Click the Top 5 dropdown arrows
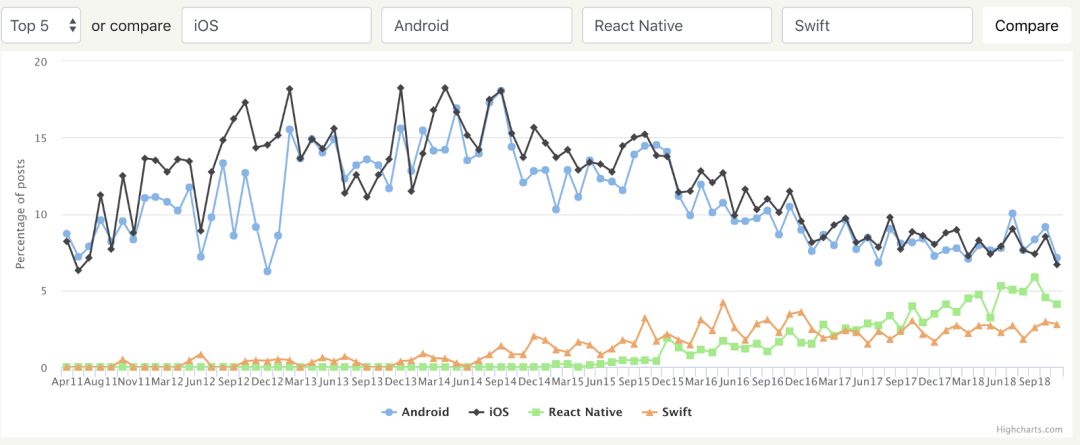 click(x=72, y=26)
